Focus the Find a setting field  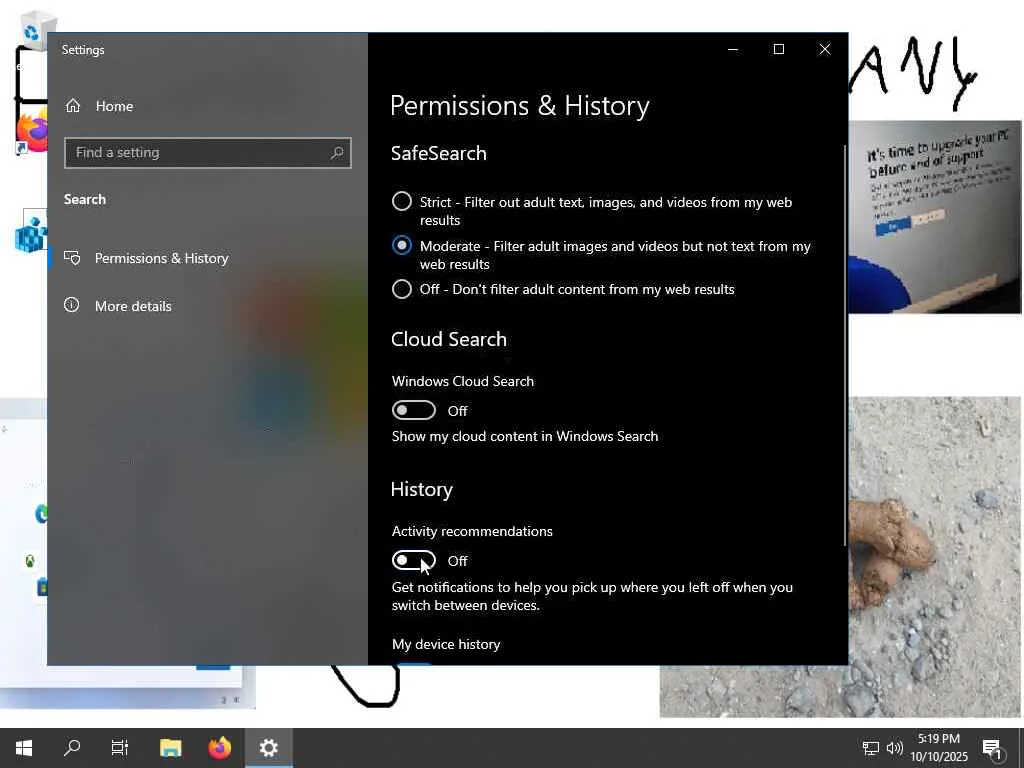click(208, 153)
